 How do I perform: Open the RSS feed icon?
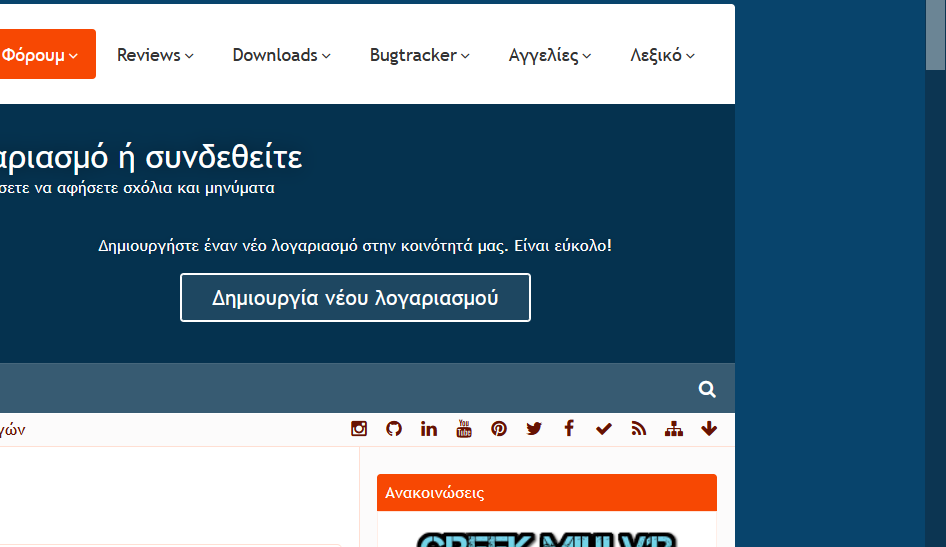[639, 429]
